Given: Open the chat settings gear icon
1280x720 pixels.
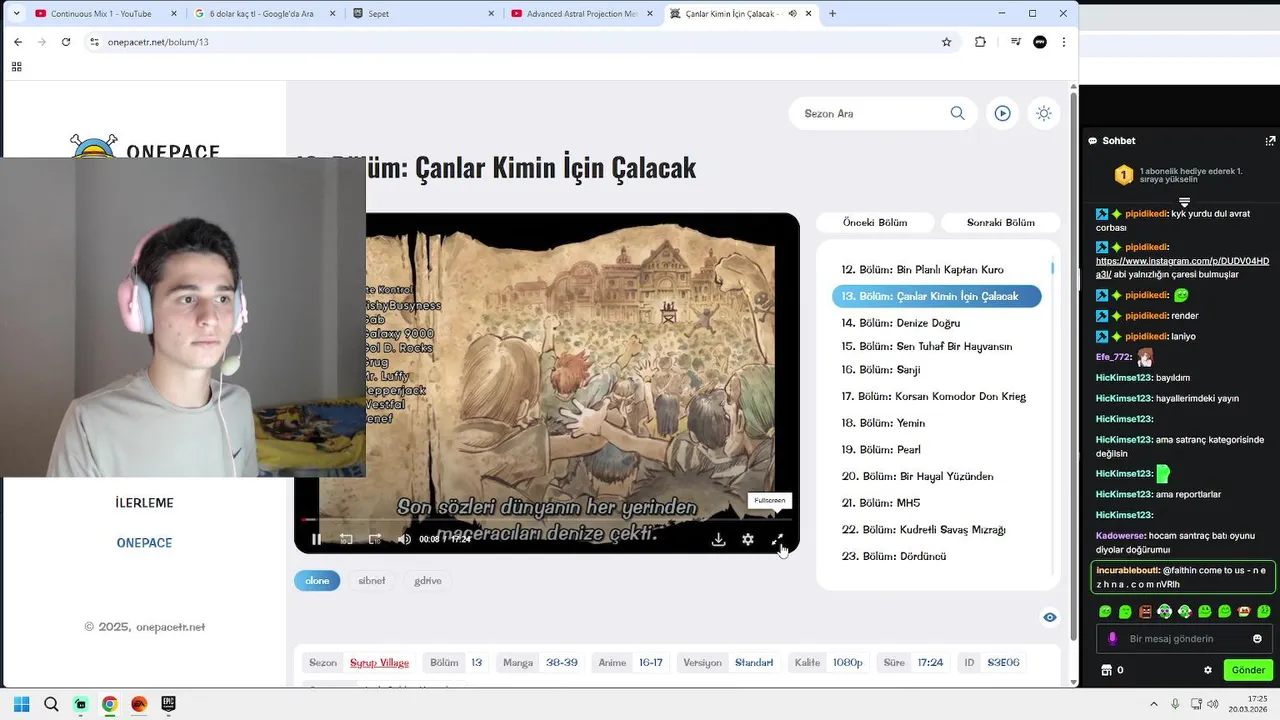Looking at the screenshot, I should (1207, 670).
